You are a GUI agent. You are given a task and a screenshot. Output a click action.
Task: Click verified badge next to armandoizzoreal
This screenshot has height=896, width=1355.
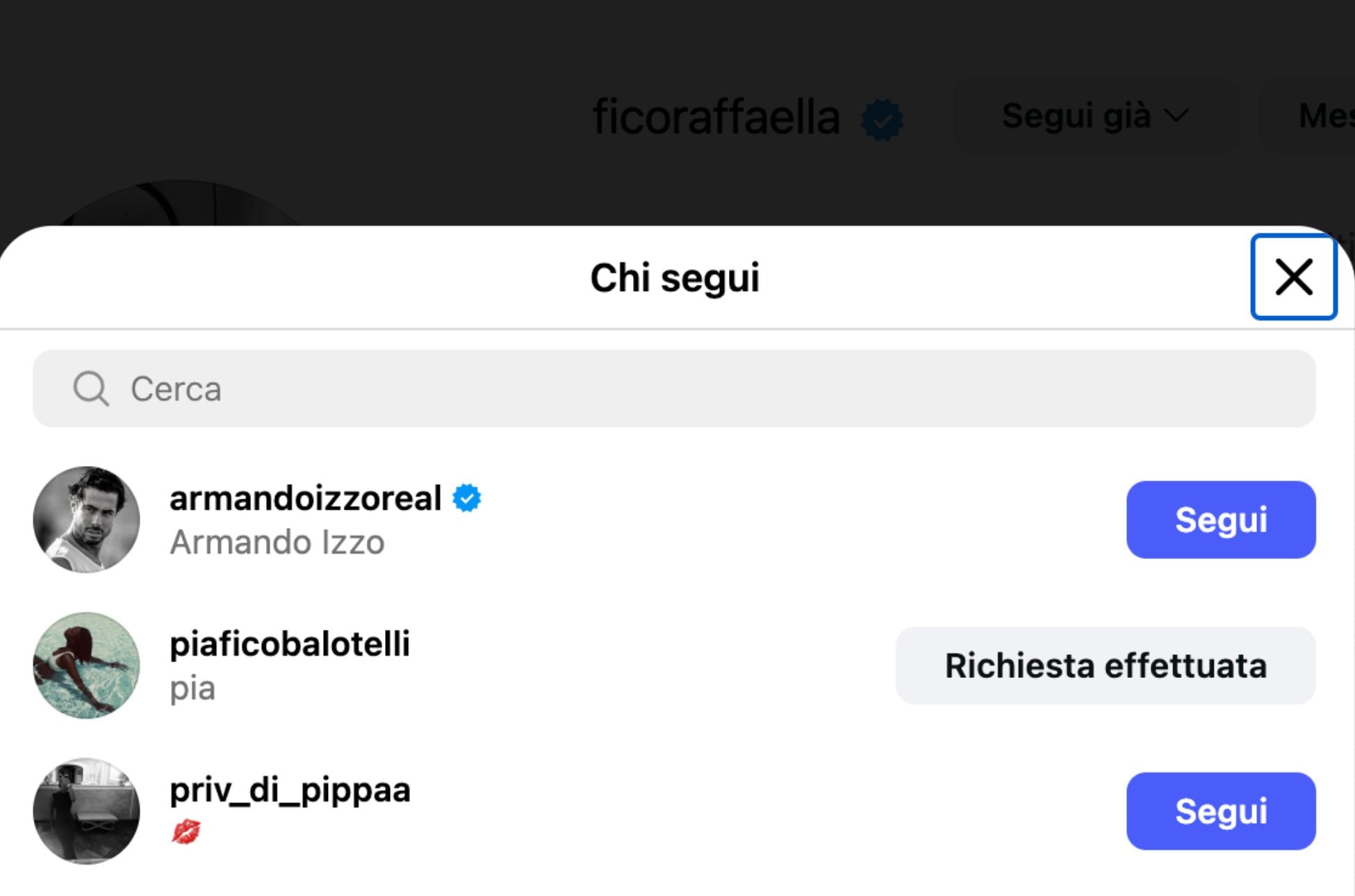point(467,498)
